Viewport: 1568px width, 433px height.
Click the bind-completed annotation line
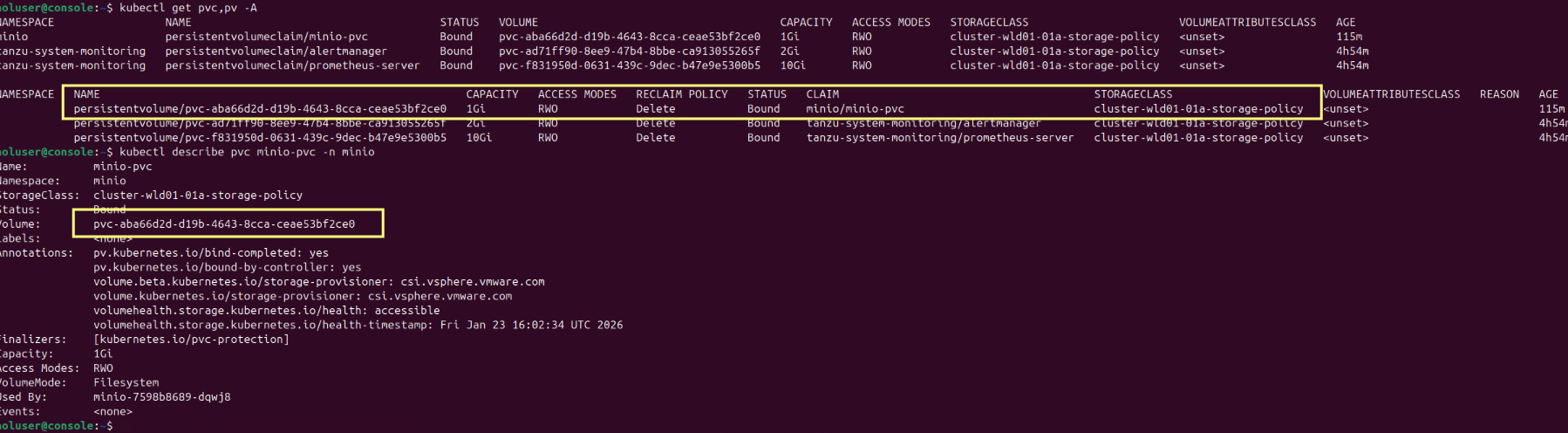pyautogui.click(x=211, y=253)
